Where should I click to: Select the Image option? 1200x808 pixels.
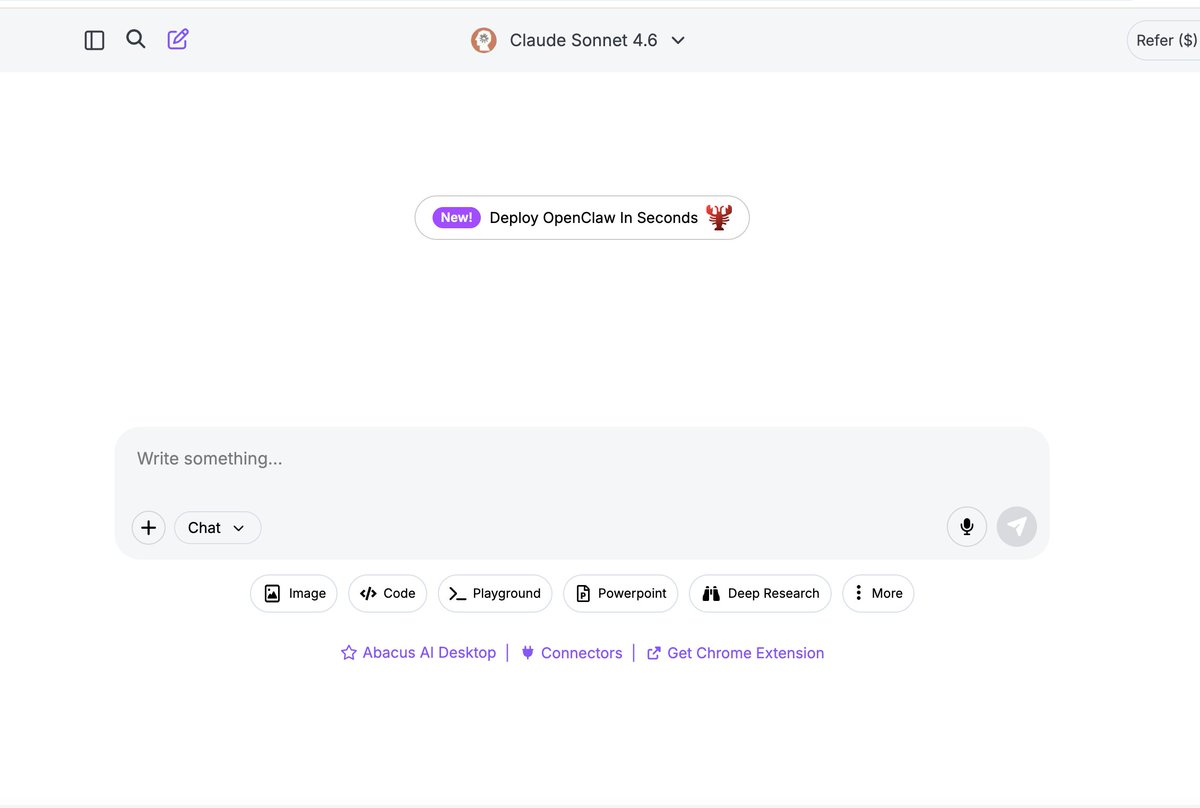294,593
